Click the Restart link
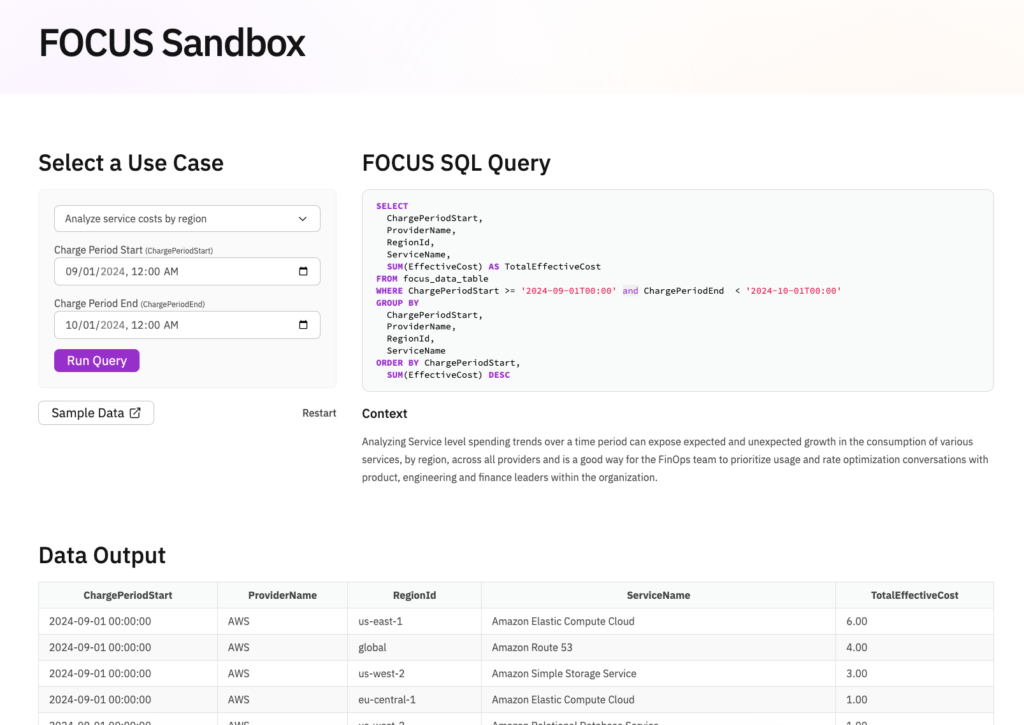Screen dimensions: 1024x725 click(319, 412)
